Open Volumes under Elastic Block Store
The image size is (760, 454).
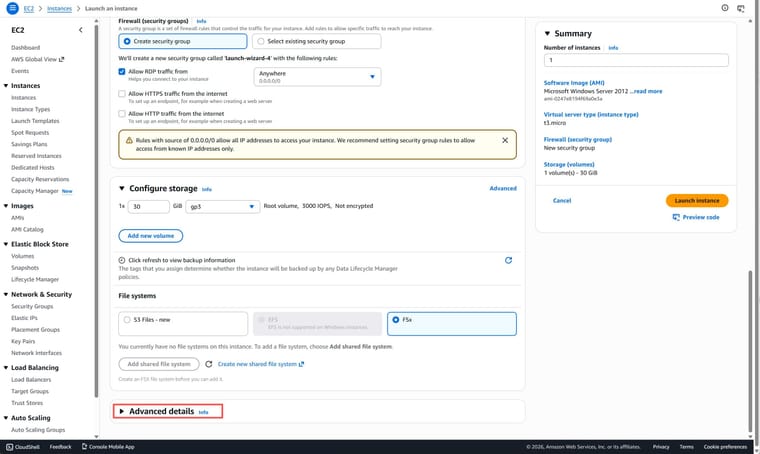click(x=22, y=256)
